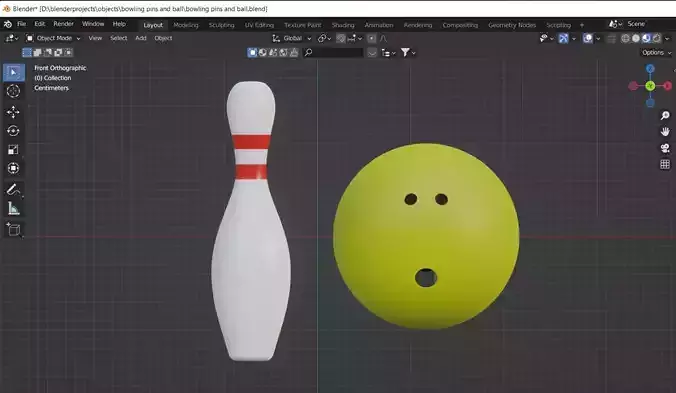Open the viewport Add menu

141,38
